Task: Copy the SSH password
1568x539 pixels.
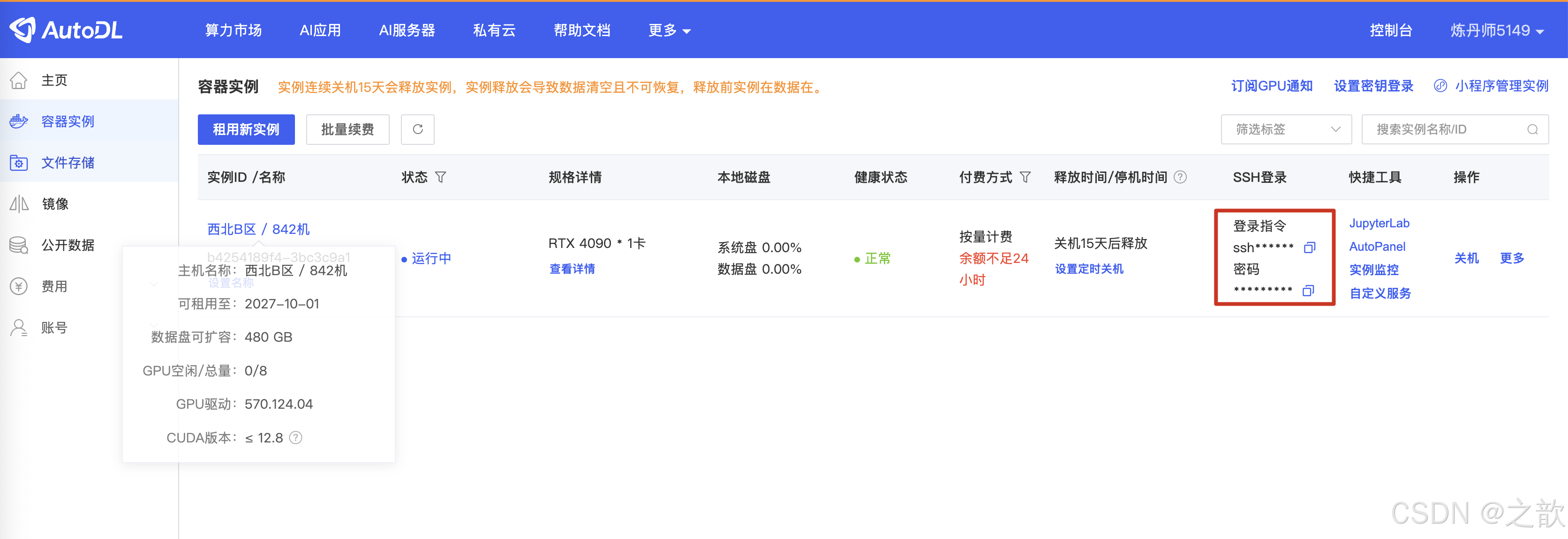Action: click(1308, 291)
